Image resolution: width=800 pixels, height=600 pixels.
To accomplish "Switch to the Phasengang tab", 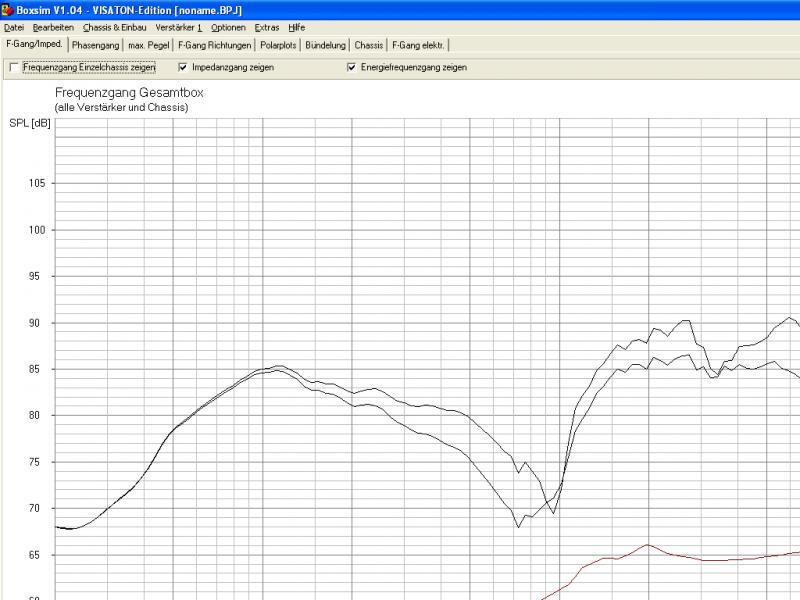I will tap(96, 45).
